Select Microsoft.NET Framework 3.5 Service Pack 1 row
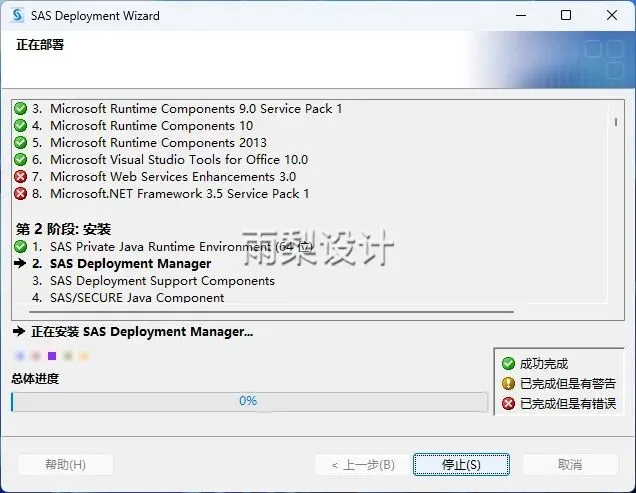 tap(179, 194)
